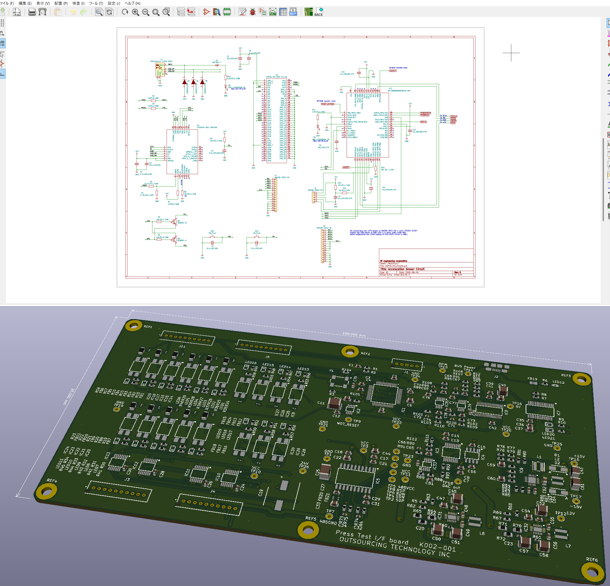The image size is (610, 586).
Task: Click the refresh view icon
Action: click(x=125, y=12)
